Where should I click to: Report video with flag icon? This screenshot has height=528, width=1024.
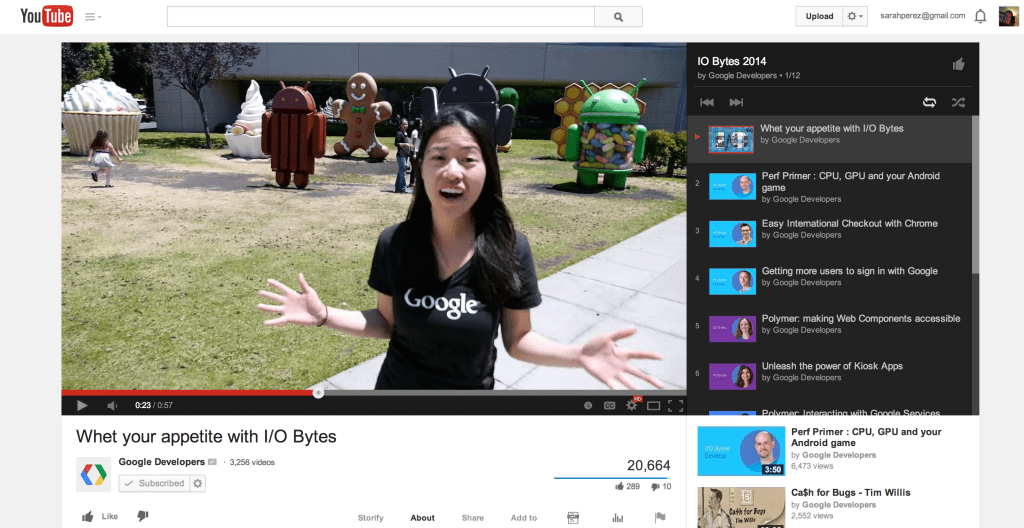click(660, 518)
